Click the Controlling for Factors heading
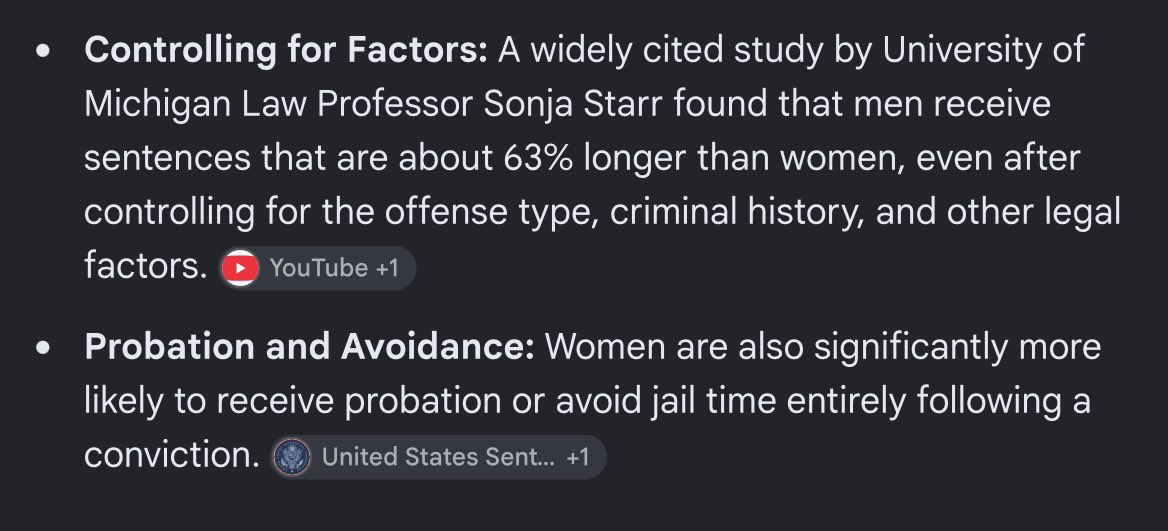1168x531 pixels. click(x=286, y=51)
